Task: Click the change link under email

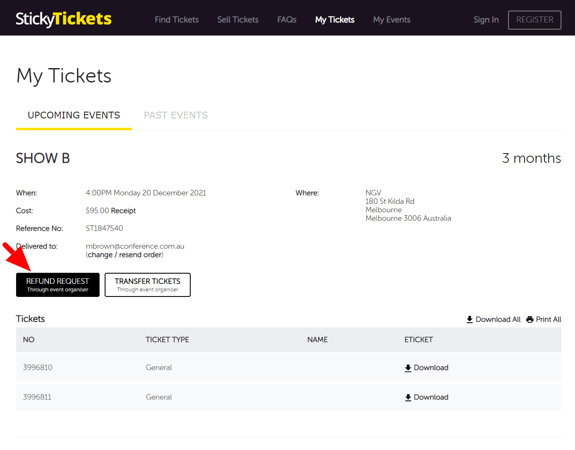Action: pos(100,255)
